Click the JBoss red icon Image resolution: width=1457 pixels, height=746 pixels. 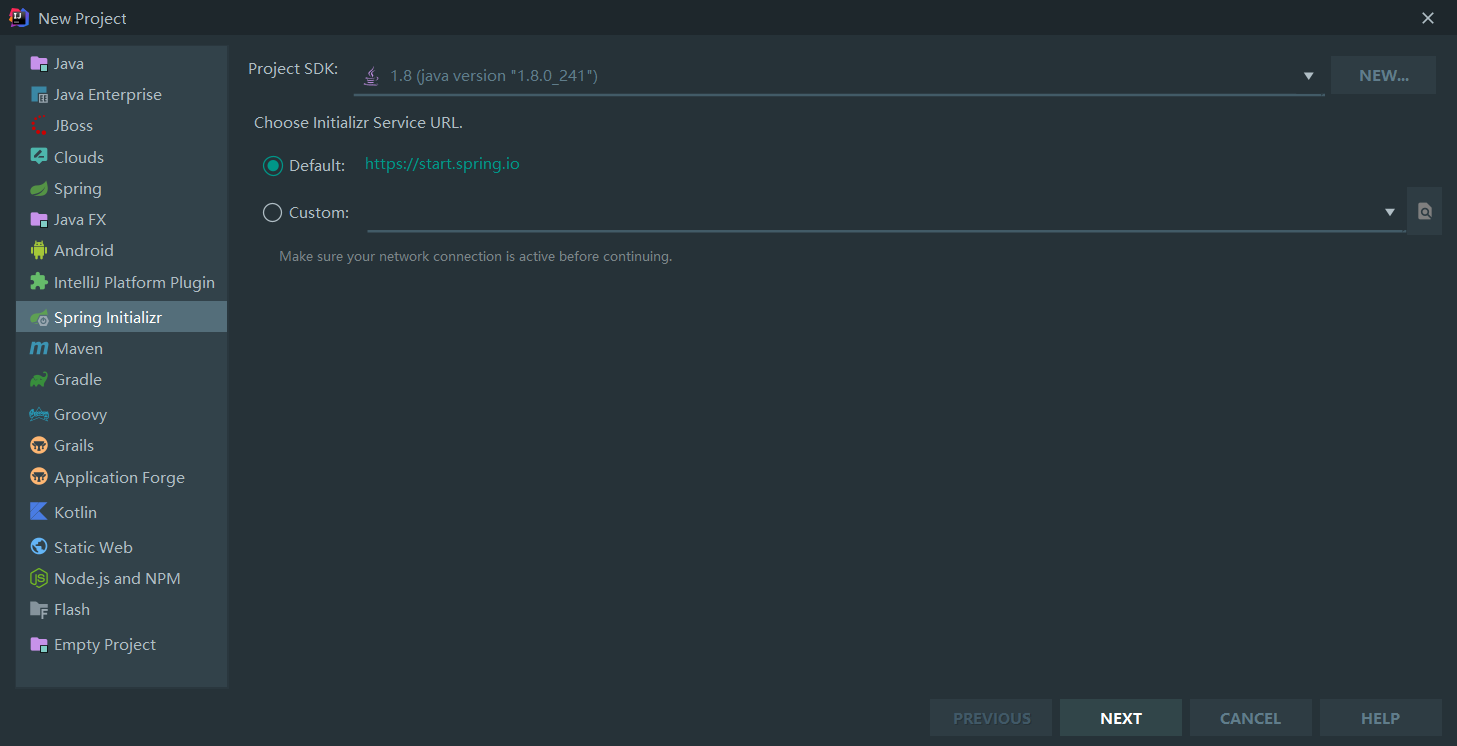pyautogui.click(x=39, y=126)
